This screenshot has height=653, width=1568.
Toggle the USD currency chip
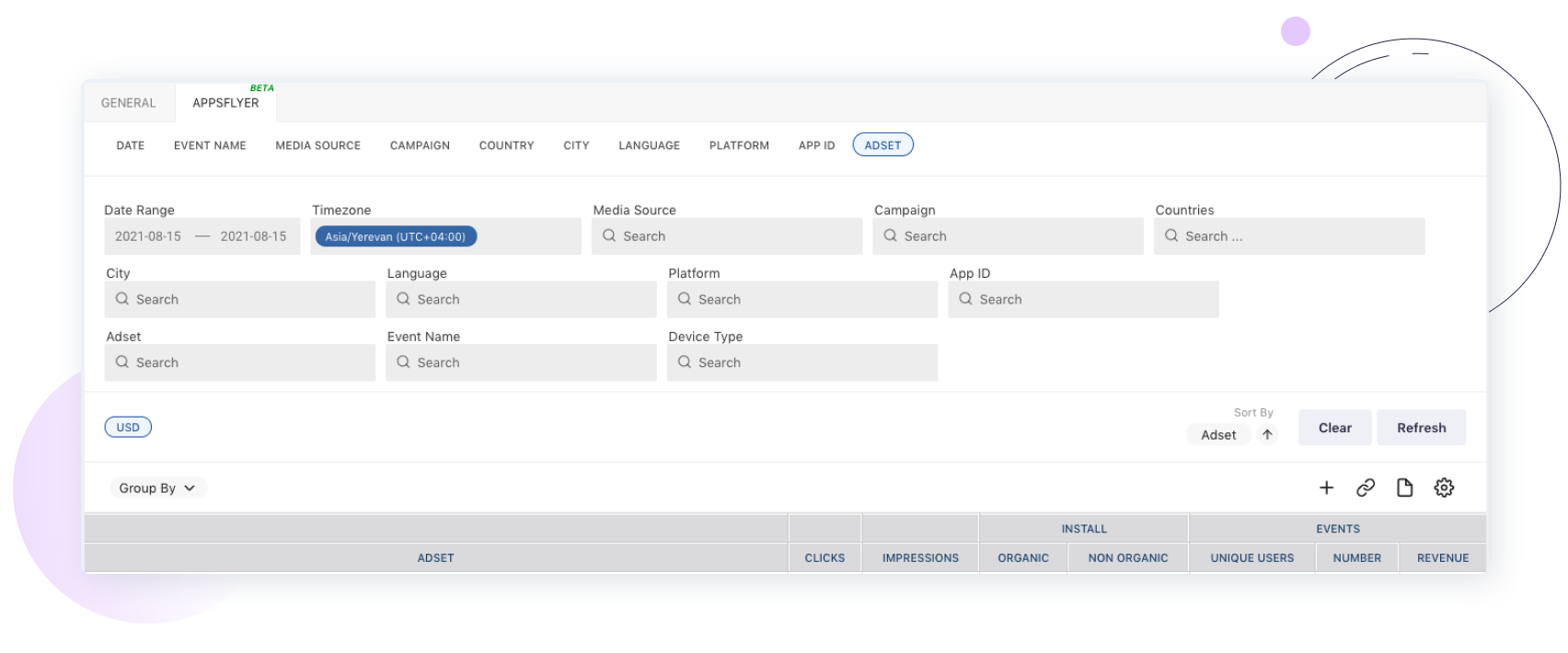pyautogui.click(x=128, y=428)
